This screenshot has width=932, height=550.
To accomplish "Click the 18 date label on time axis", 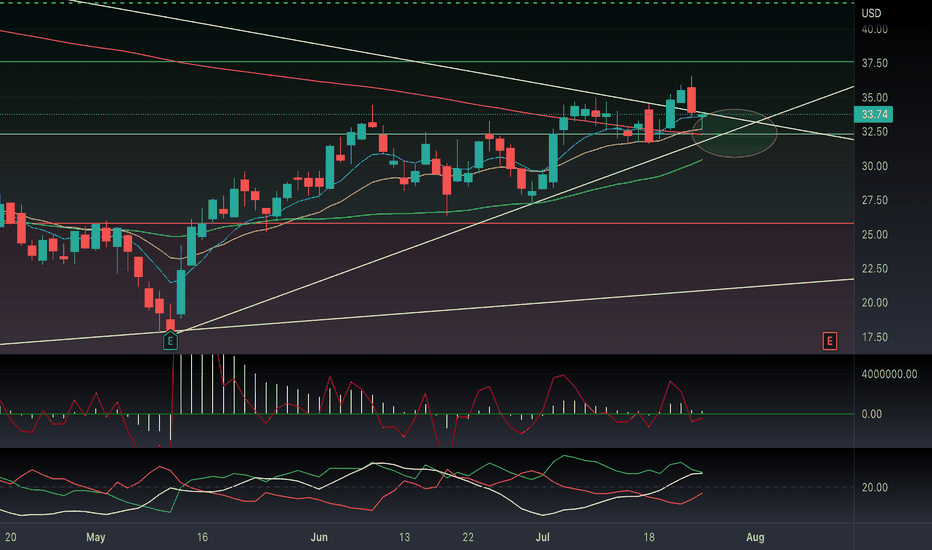I will pos(649,537).
